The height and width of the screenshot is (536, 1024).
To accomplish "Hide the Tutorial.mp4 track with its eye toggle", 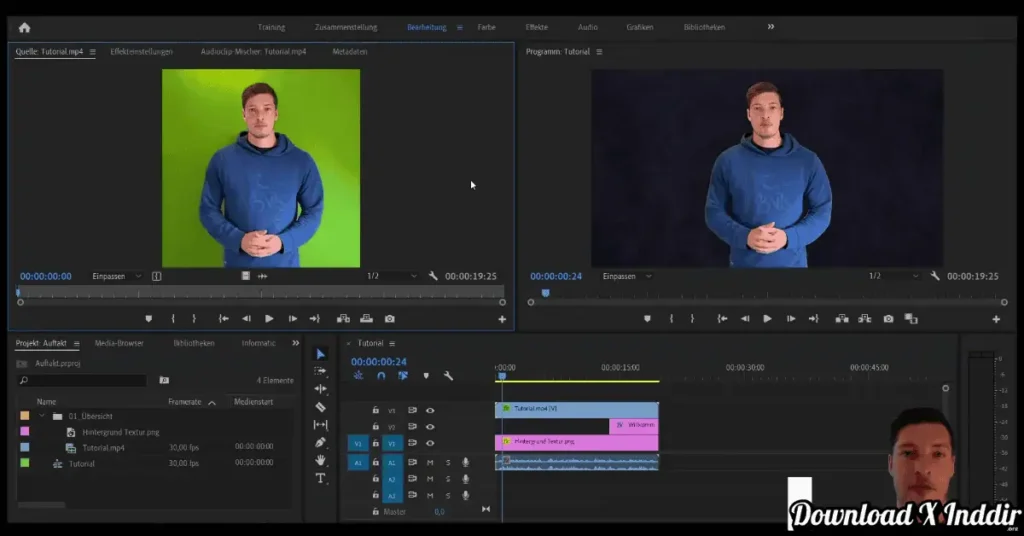I will tap(430, 411).
